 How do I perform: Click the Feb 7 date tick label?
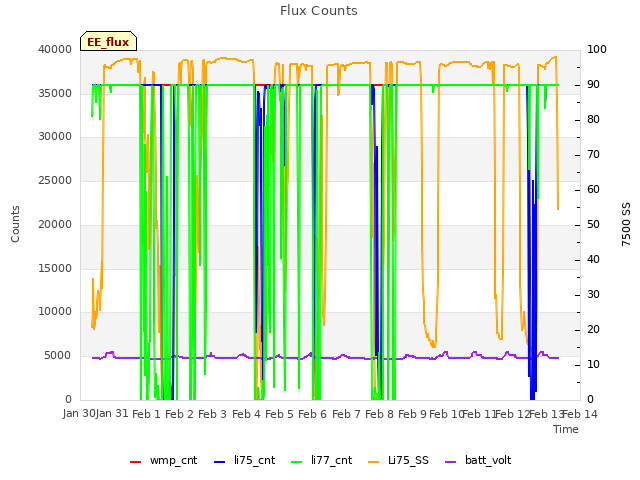click(346, 414)
